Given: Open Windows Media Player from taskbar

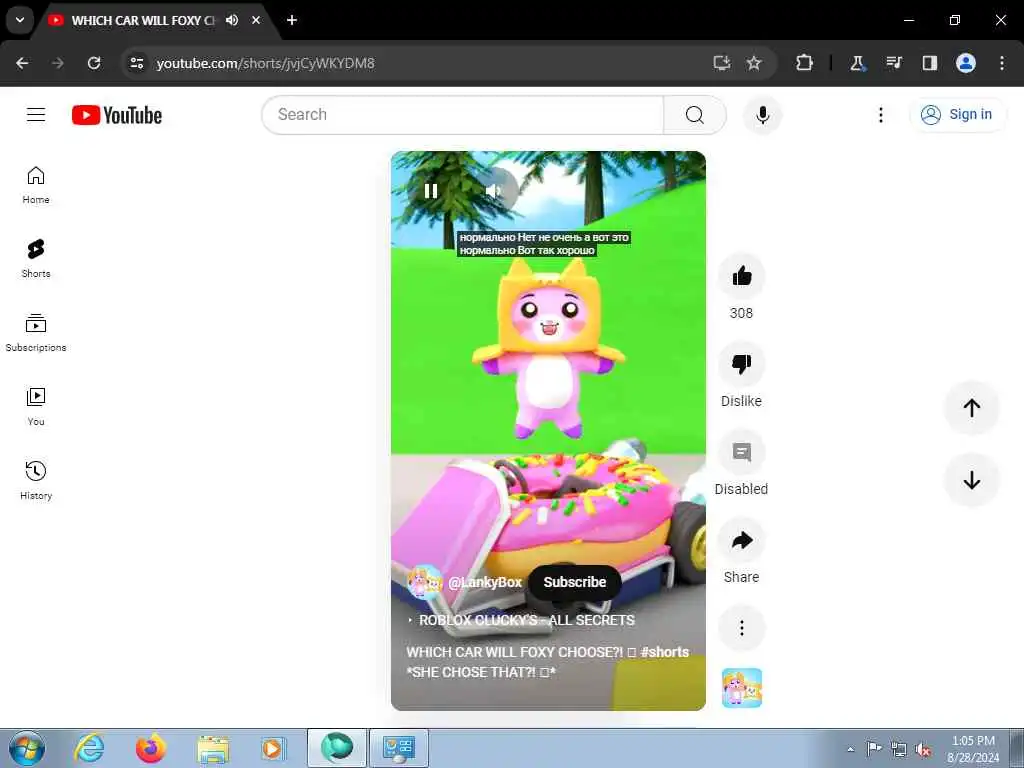Looking at the screenshot, I should [x=273, y=748].
